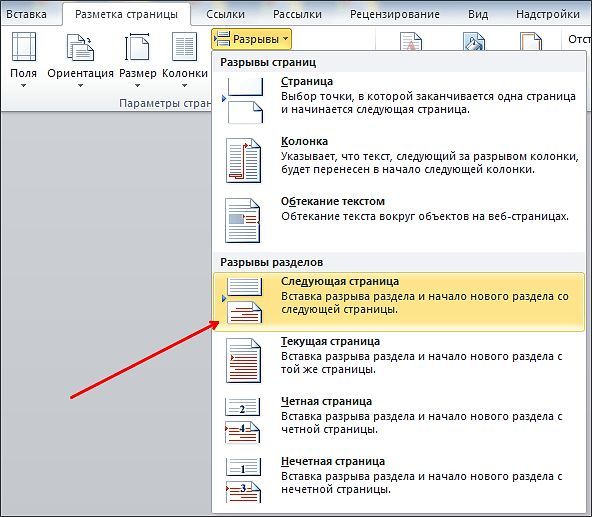Expand the arrow under Поля
This screenshot has height=517, width=592.
click(x=23, y=86)
